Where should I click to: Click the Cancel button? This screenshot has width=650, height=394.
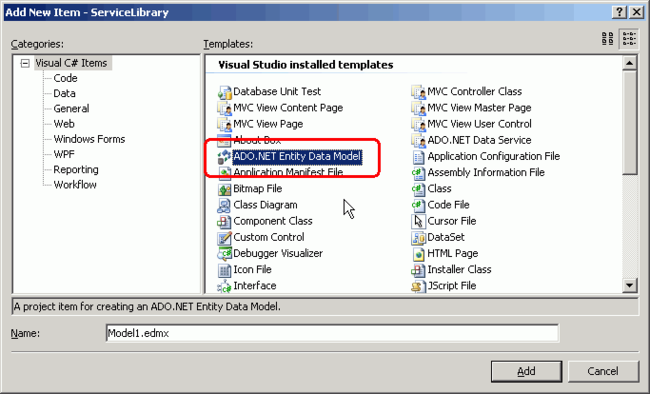(603, 371)
